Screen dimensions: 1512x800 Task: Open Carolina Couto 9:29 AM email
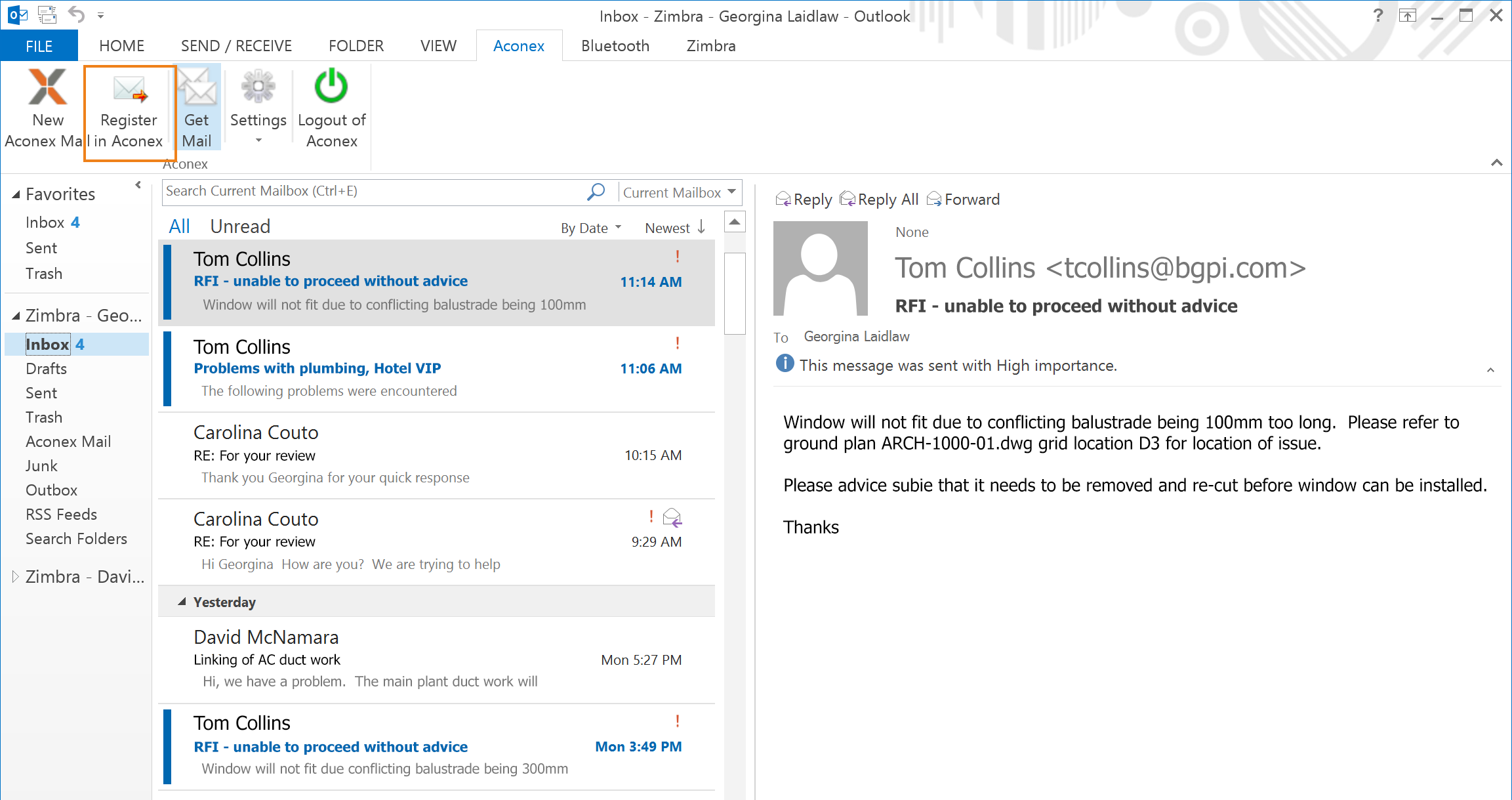[x=437, y=542]
